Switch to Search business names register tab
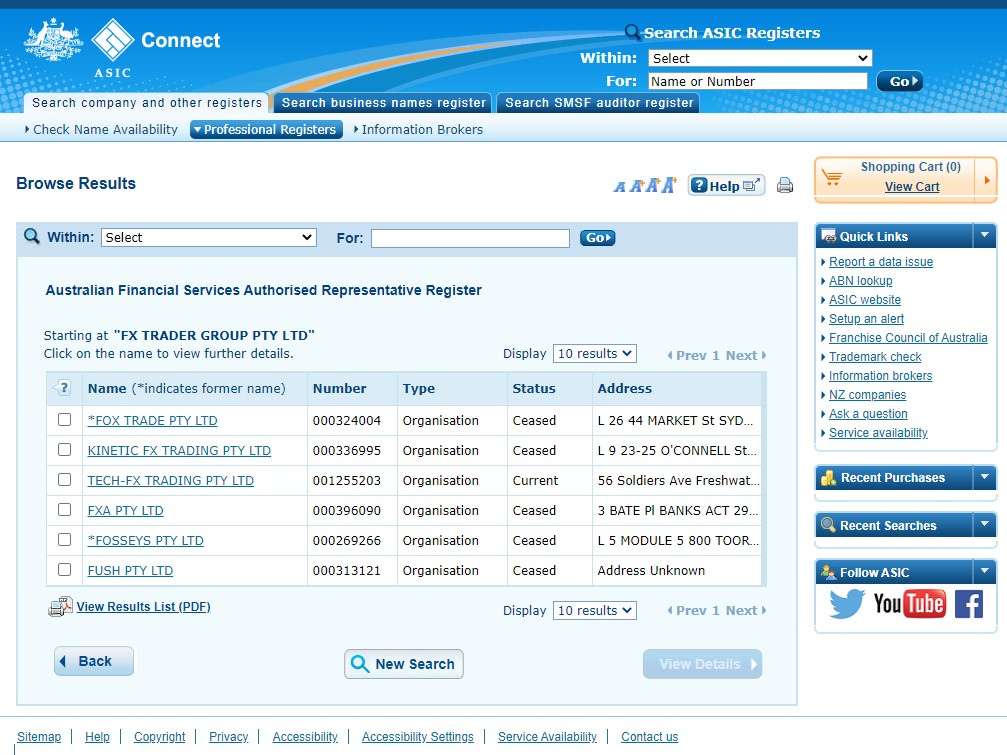This screenshot has height=755, width=1007. coord(383,103)
